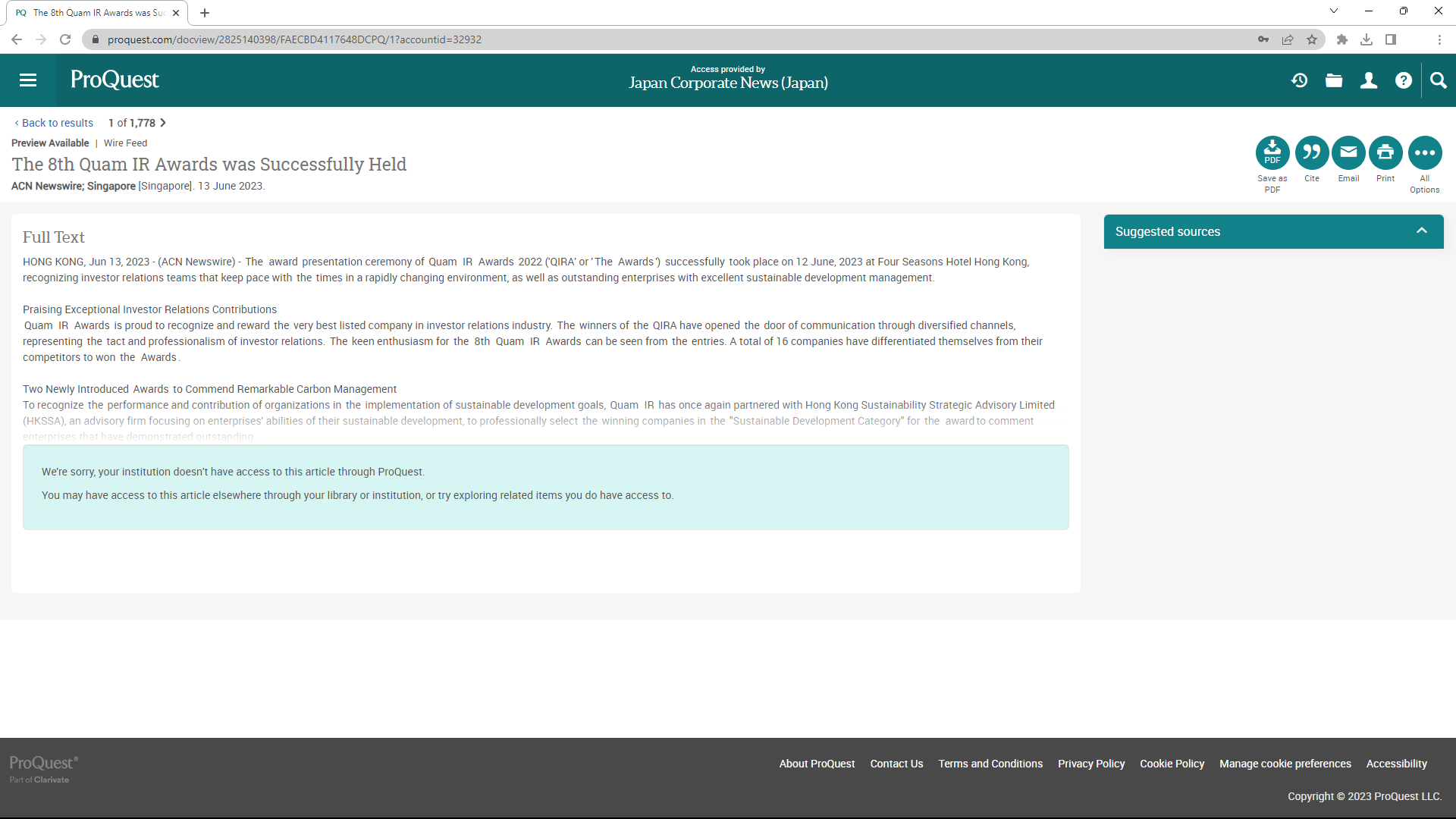Screen dimensions: 1456x819
Task: Open Accessibility footer link
Action: [x=1396, y=764]
